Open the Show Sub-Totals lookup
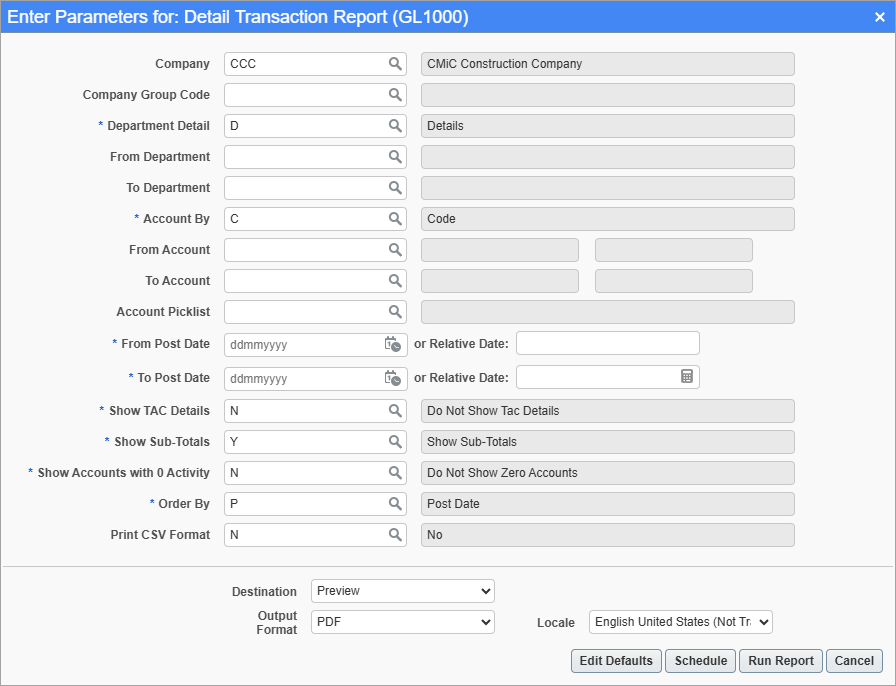The image size is (896, 686). 396,441
